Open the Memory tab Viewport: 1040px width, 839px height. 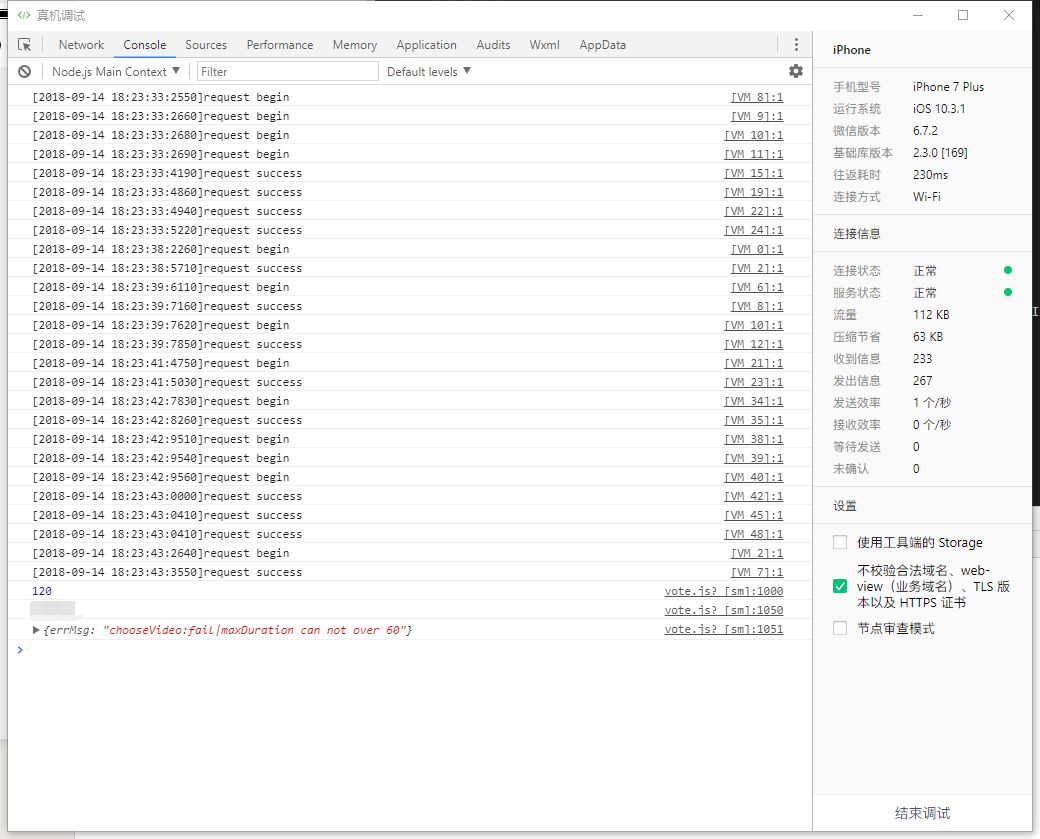click(x=355, y=44)
